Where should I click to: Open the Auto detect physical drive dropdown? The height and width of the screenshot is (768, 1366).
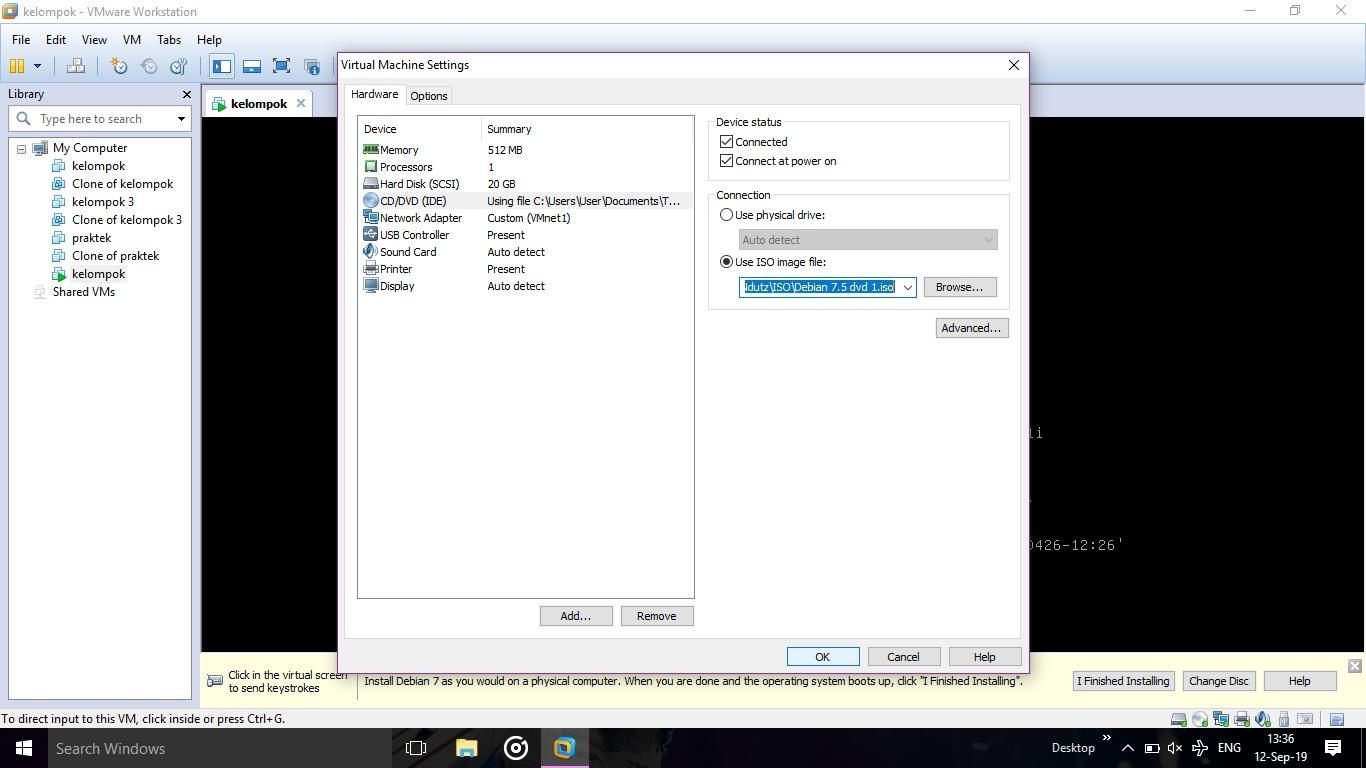point(868,240)
